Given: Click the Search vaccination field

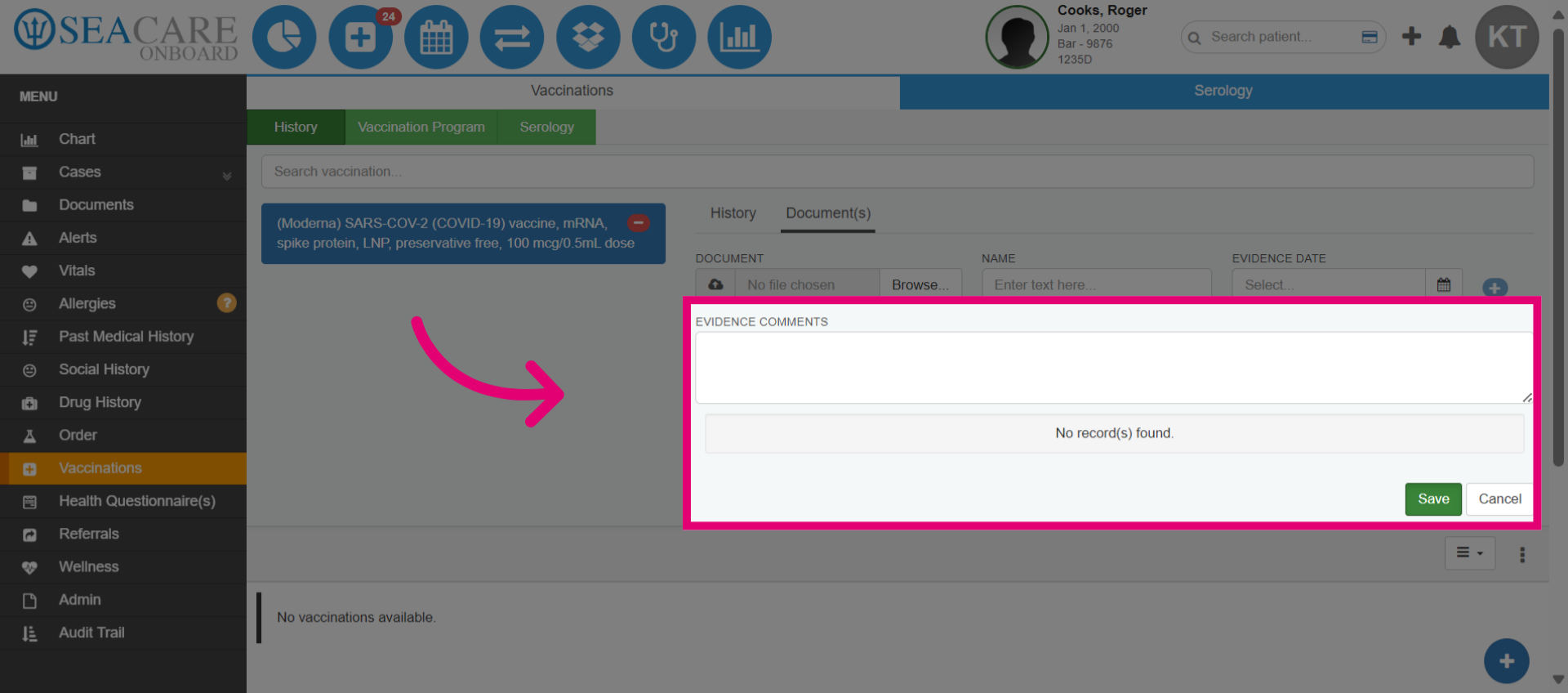Looking at the screenshot, I should (x=898, y=172).
